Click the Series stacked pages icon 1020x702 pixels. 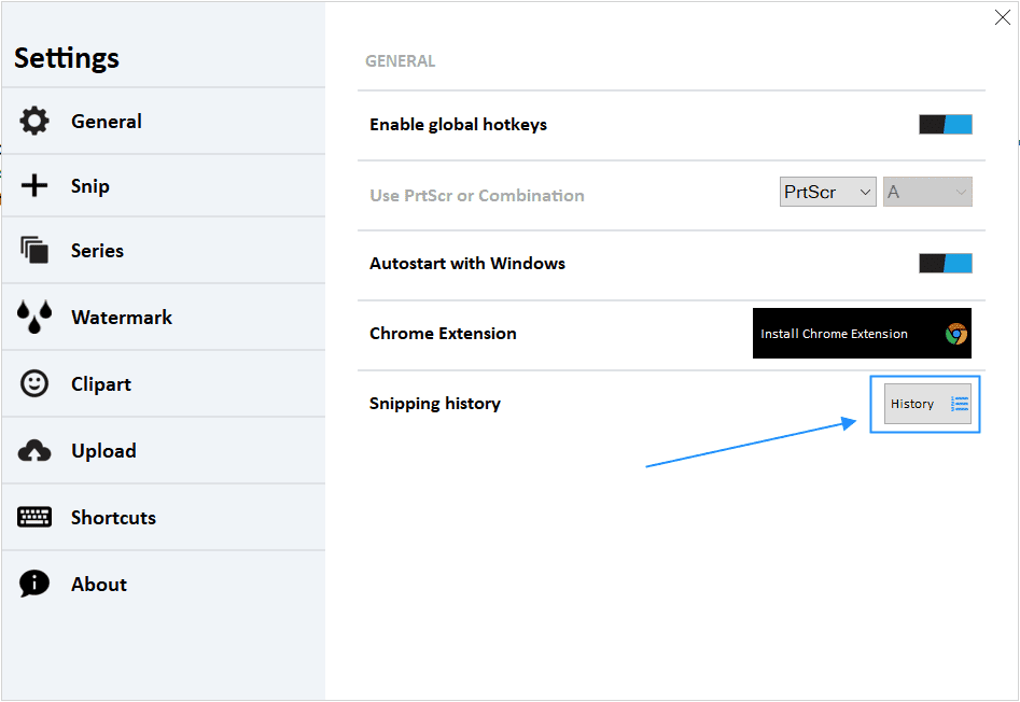click(x=34, y=251)
